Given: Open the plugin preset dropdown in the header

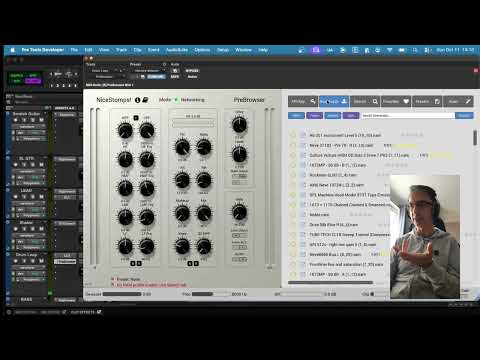Looking at the screenshot, I should pyautogui.click(x=149, y=71).
